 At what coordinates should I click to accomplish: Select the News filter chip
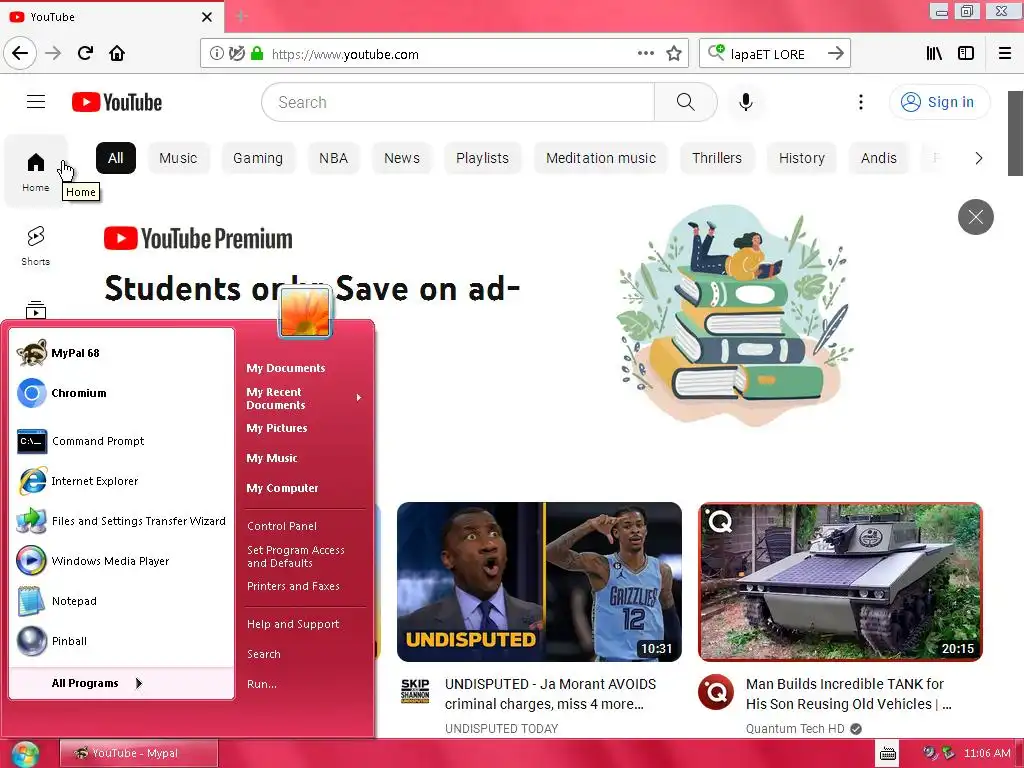pyautogui.click(x=402, y=158)
